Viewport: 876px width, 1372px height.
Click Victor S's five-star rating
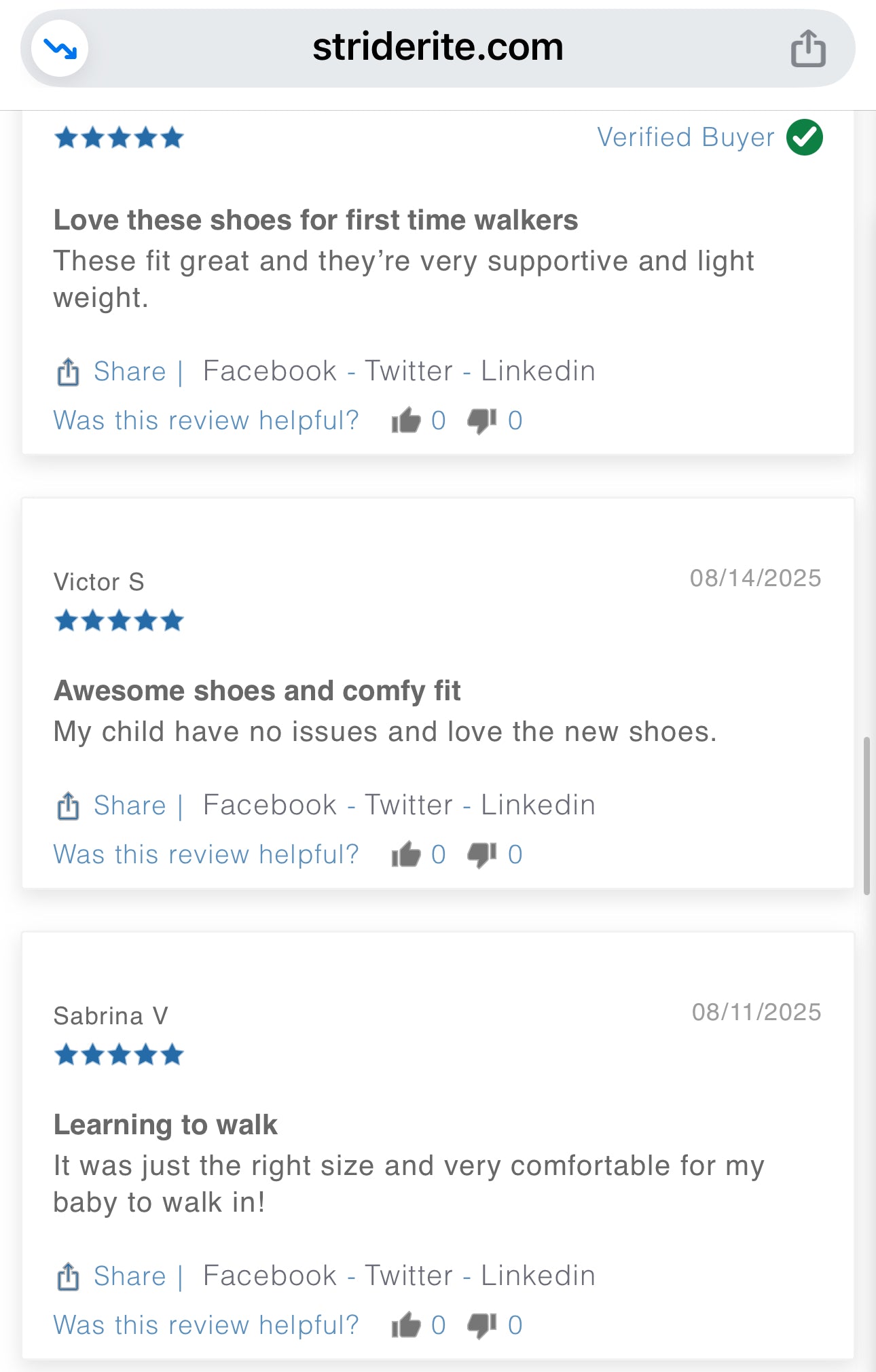click(119, 621)
